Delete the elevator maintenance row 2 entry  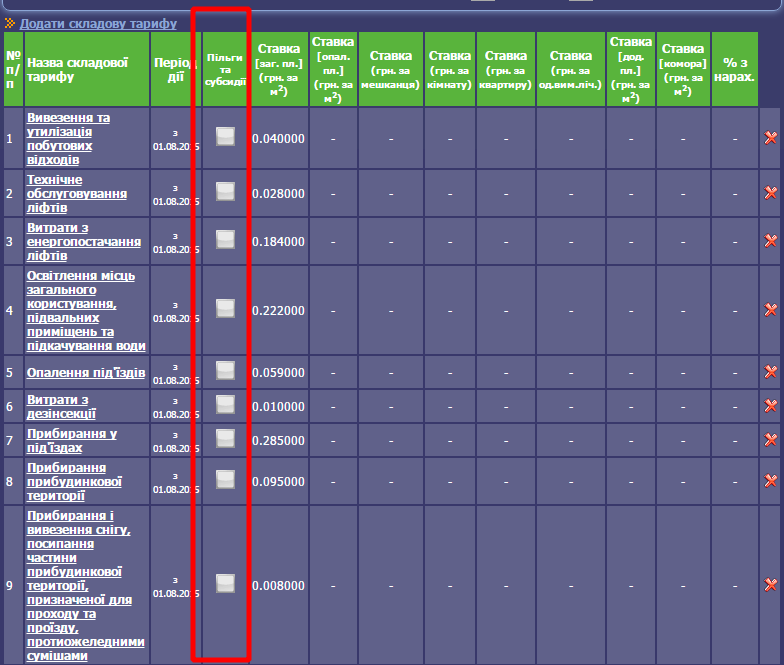[x=770, y=193]
